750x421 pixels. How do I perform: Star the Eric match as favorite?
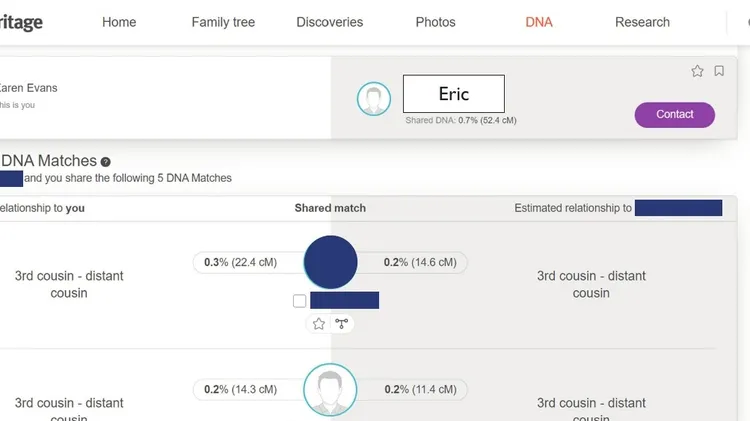coord(697,71)
